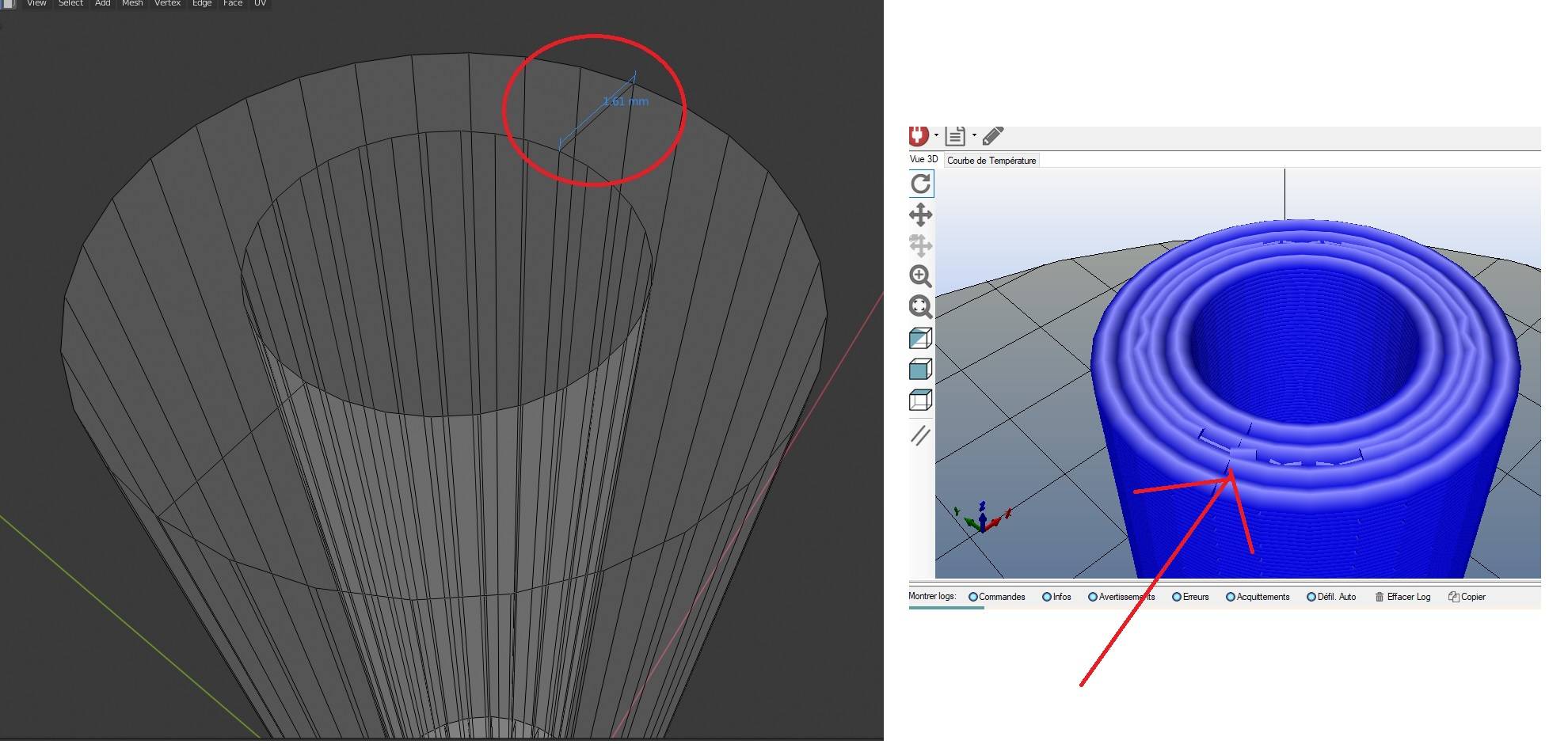Viewport: 1568px width, 744px height.
Task: Toggle Défil. Auto scrolling option
Action: tap(1331, 597)
